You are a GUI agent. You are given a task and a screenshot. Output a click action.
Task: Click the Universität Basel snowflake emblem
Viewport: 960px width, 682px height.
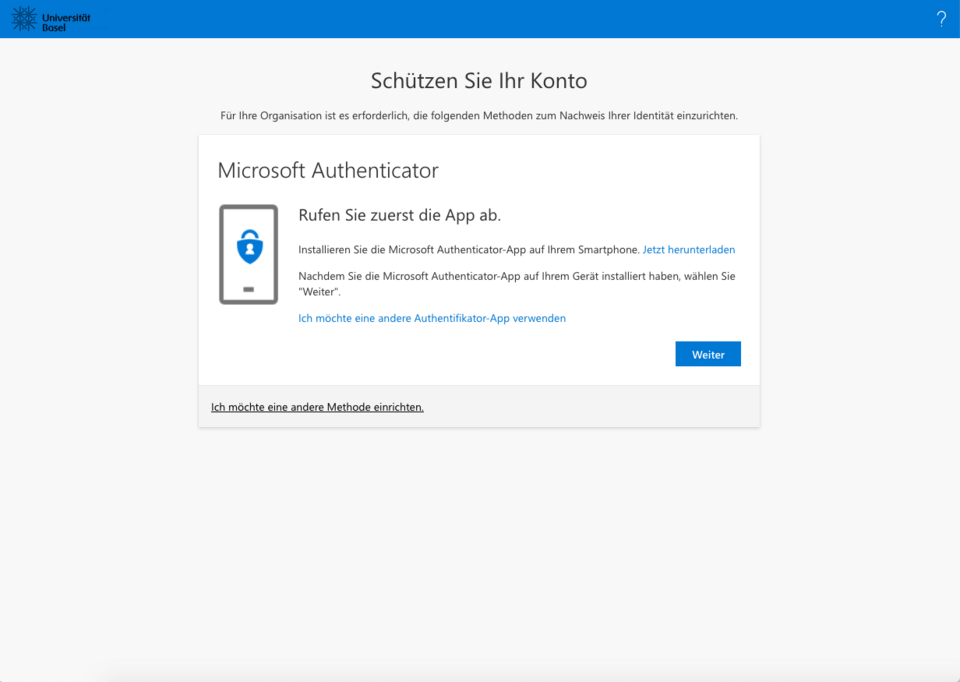[x=24, y=18]
